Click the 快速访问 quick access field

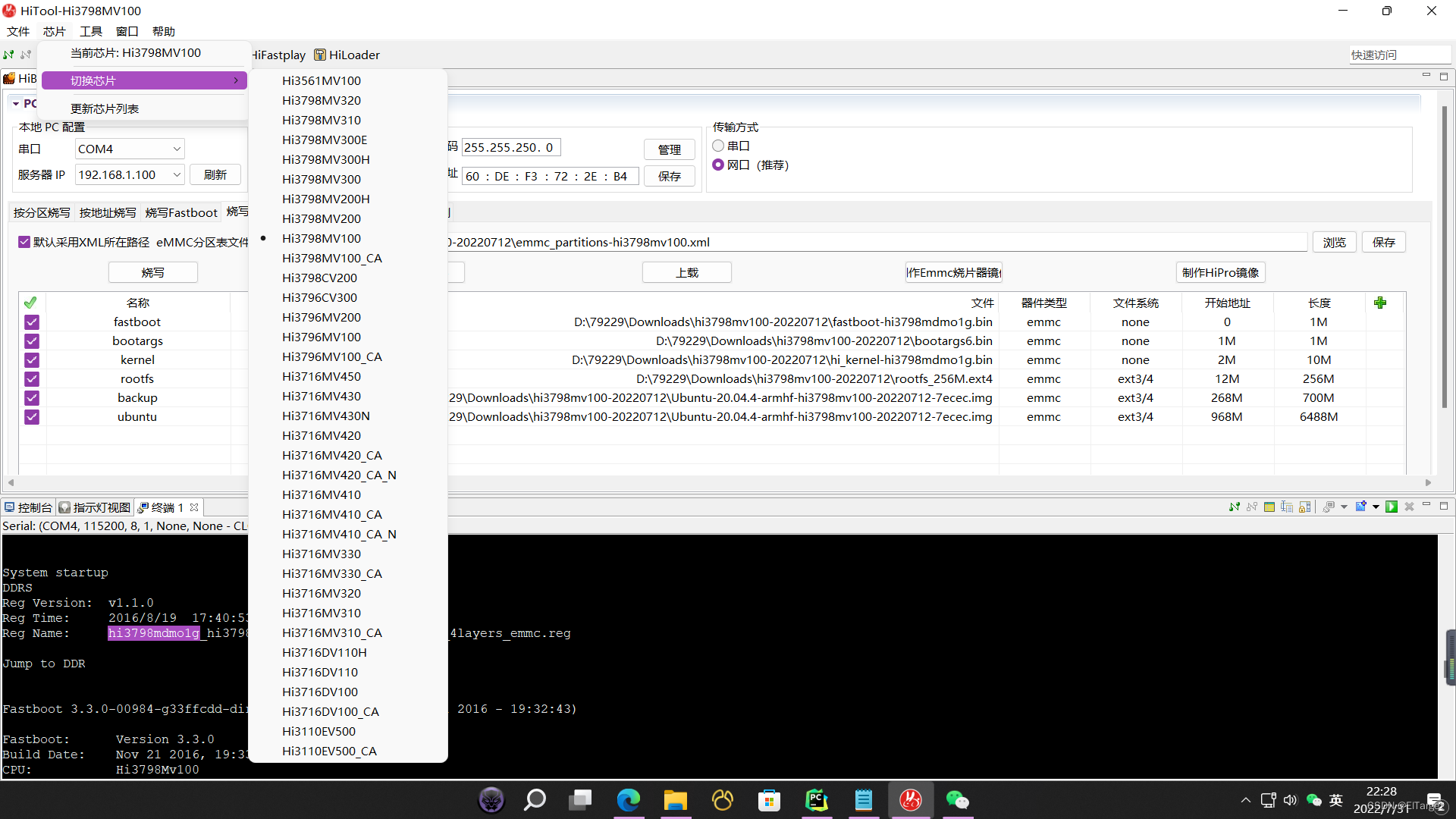(x=1400, y=55)
